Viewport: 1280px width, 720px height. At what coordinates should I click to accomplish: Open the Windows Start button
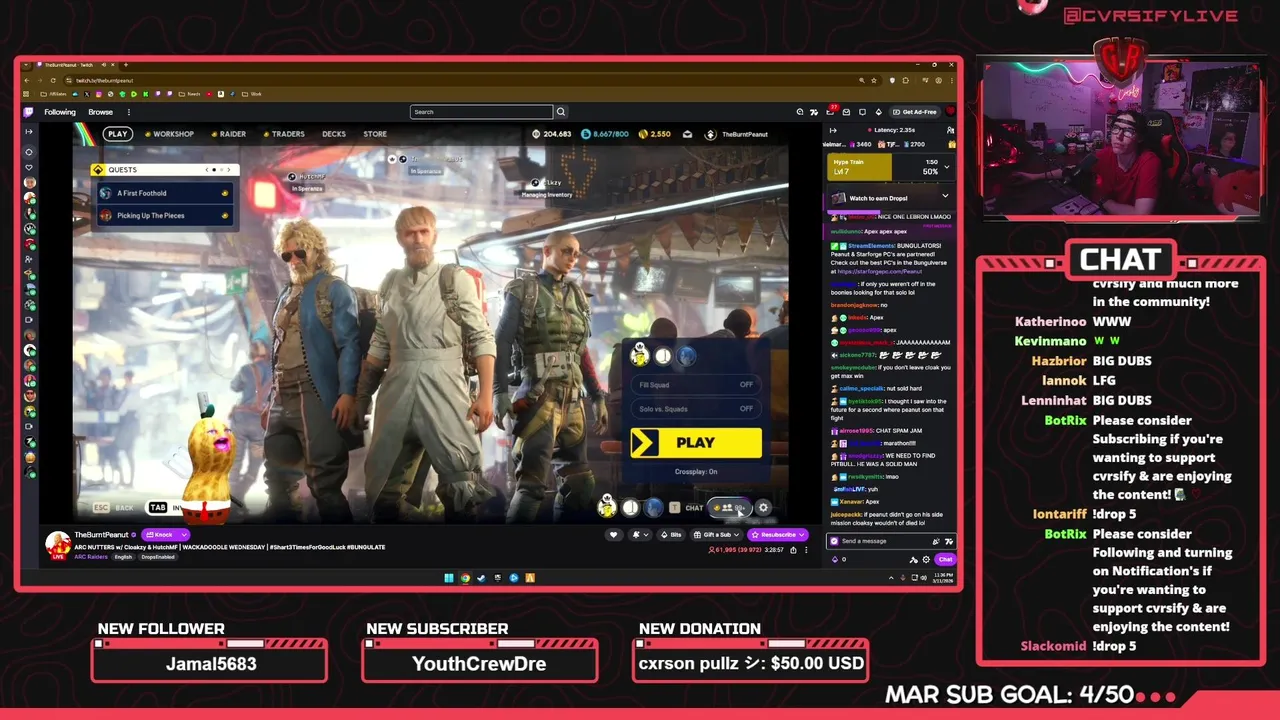(448, 577)
